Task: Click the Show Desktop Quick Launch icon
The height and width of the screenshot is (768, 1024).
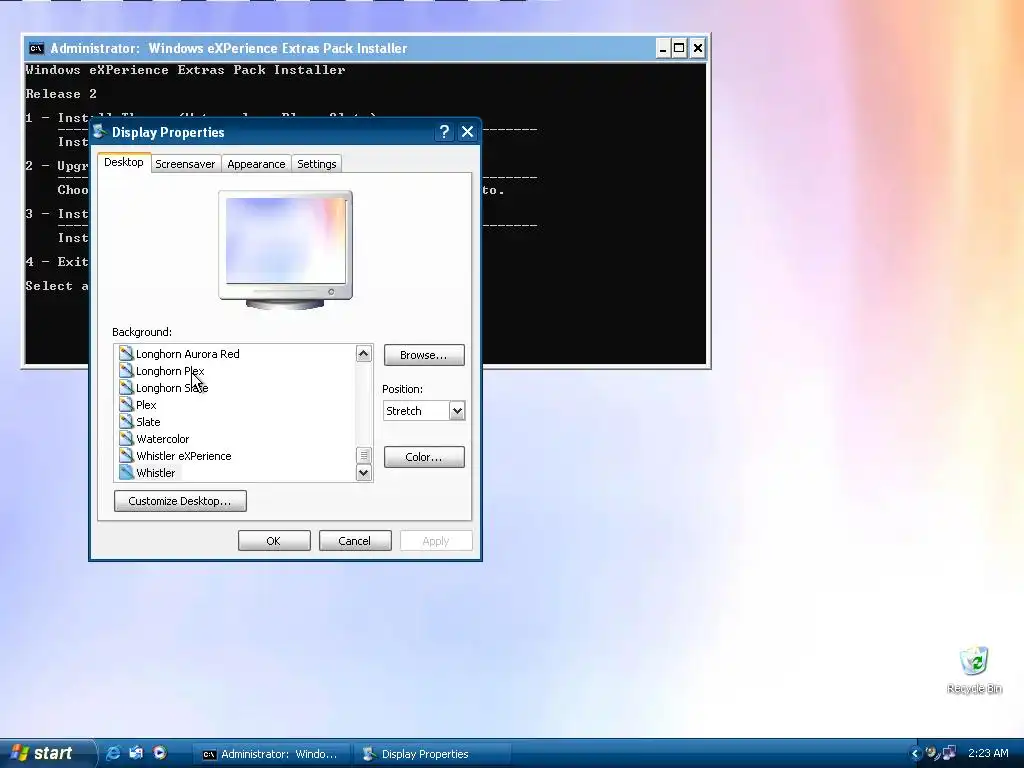Action: coord(136,754)
